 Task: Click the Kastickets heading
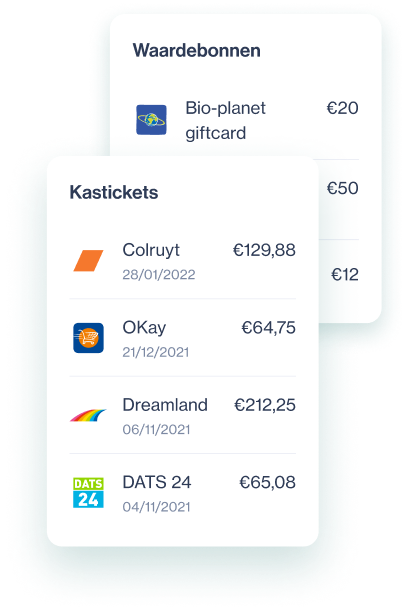[x=114, y=192]
